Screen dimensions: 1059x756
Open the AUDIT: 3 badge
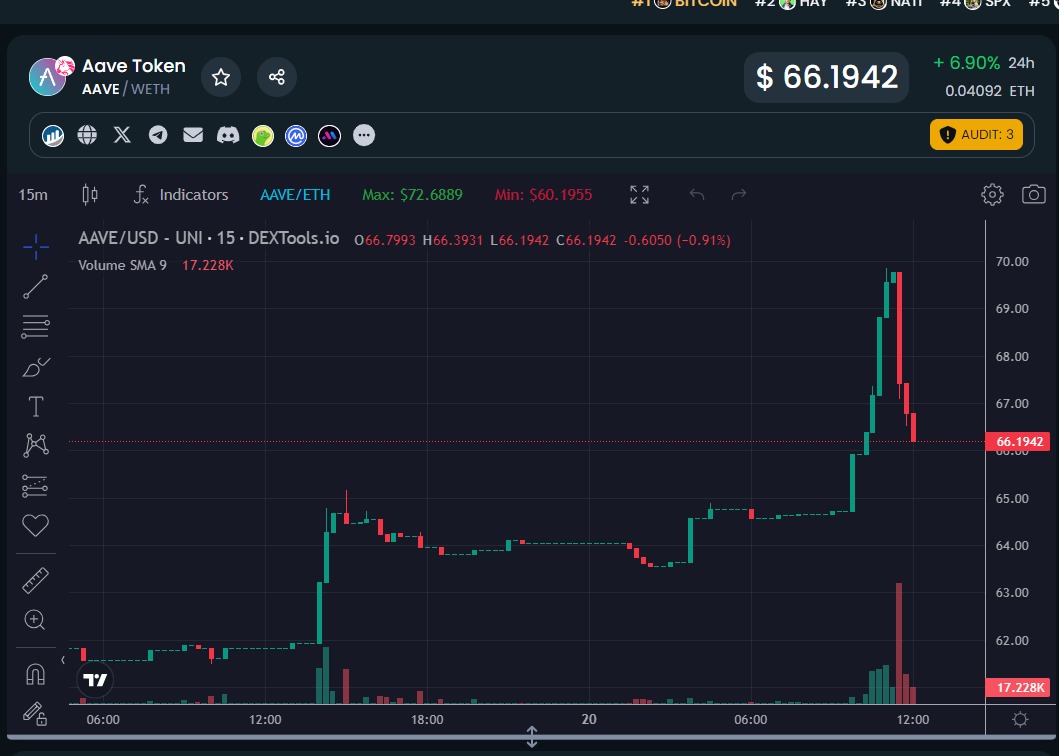[x=976, y=134]
